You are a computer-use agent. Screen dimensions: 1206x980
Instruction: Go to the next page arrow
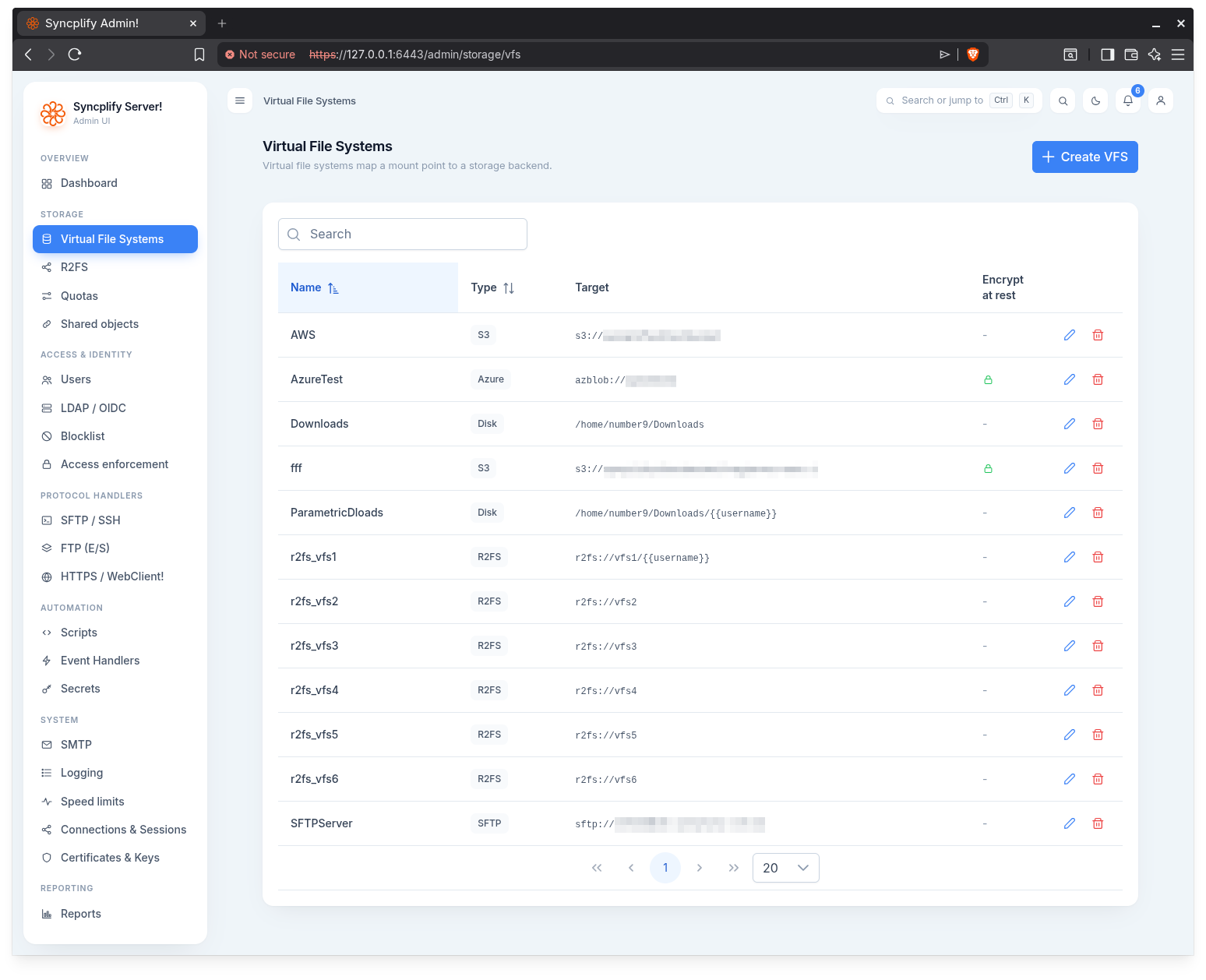point(700,868)
